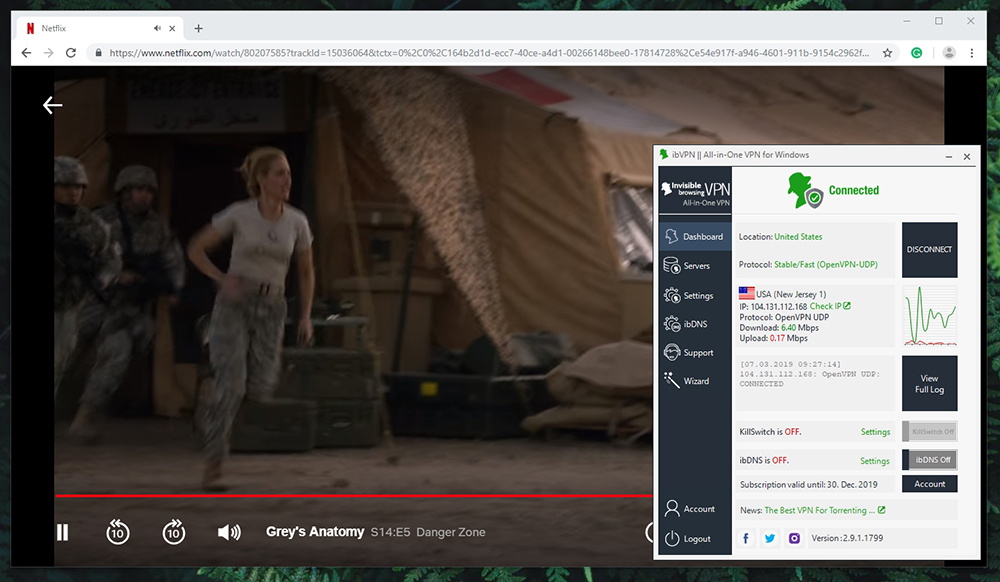Click the Stable/Fast (OpenVPN-UDP) protocol text
Image resolution: width=1000 pixels, height=582 pixels.
(x=825, y=264)
